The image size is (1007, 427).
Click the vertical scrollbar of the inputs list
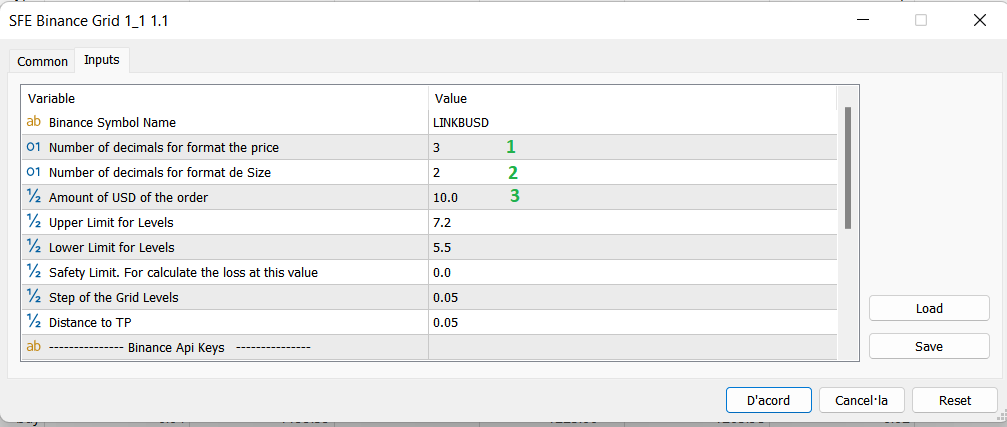[x=848, y=168]
